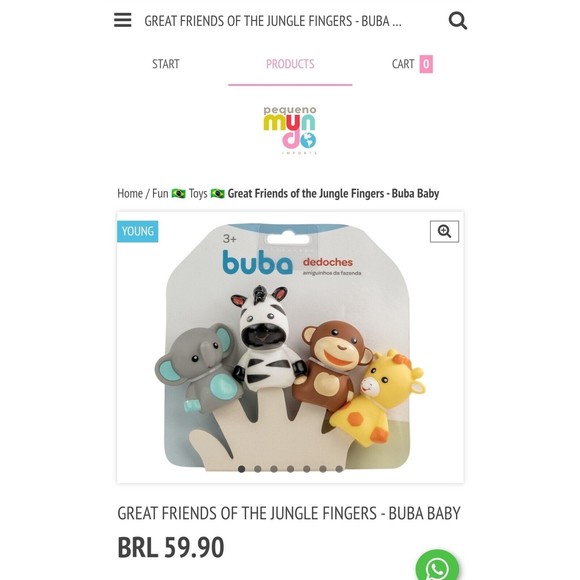Open cart item count badge
Screen dimensions: 580x580
click(426, 64)
